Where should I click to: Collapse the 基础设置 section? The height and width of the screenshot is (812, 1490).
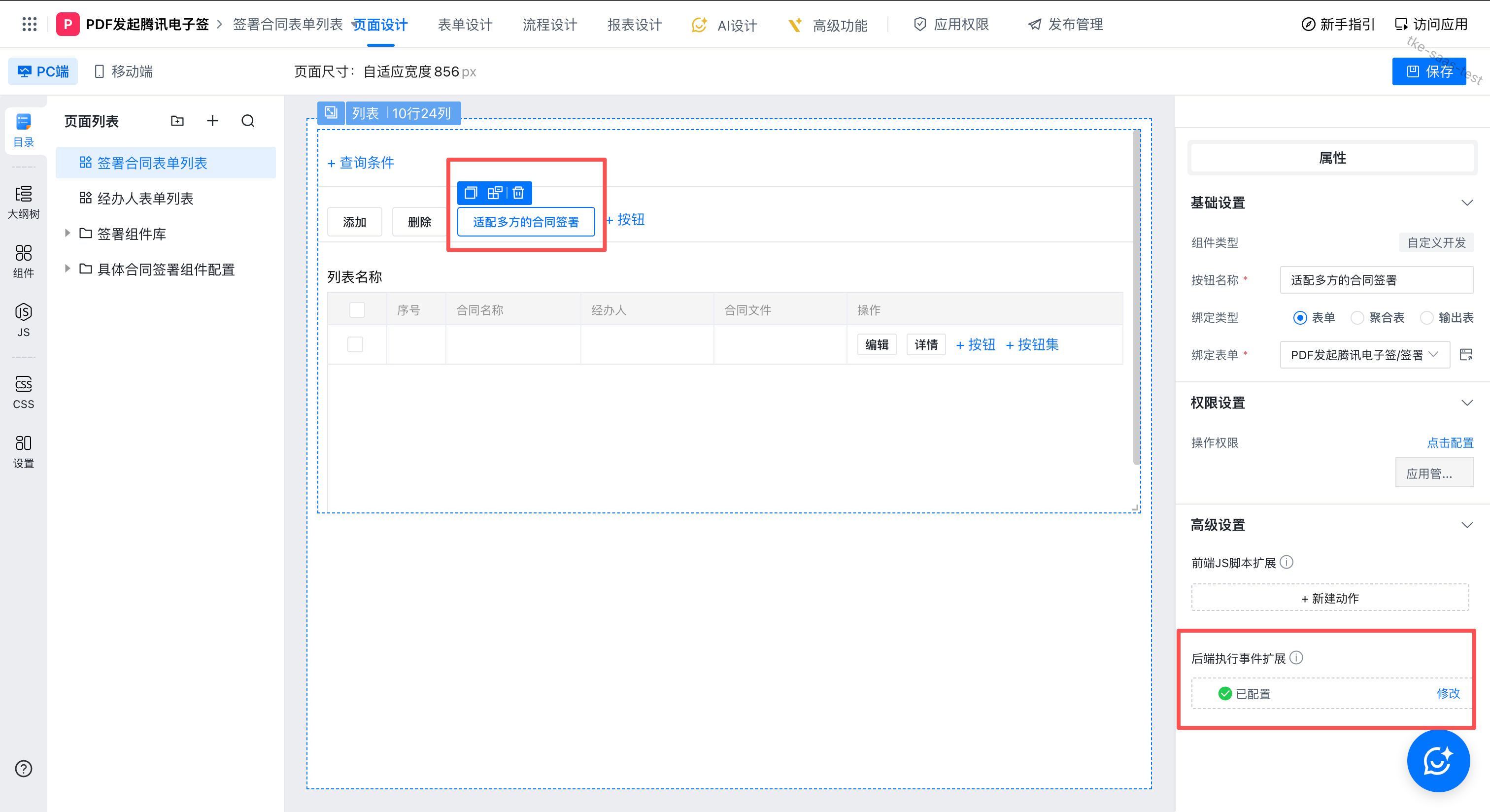pyautogui.click(x=1466, y=203)
